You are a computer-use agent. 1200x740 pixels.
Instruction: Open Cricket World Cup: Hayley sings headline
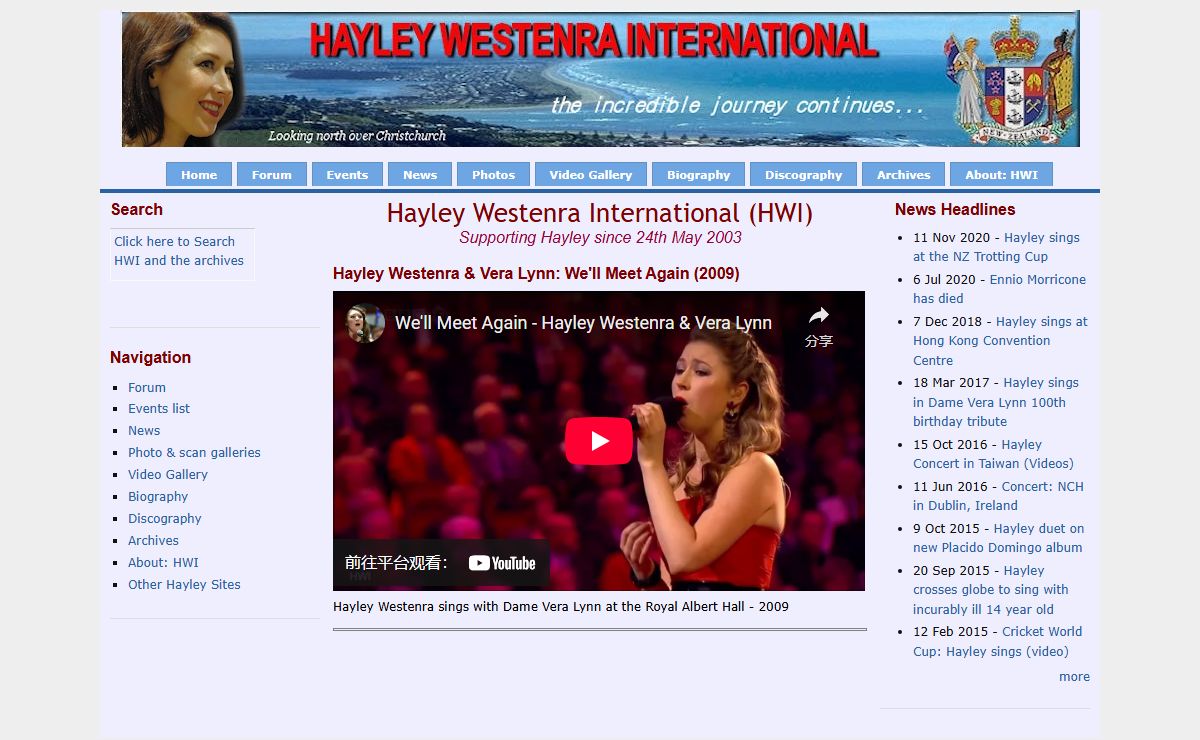[x=997, y=641]
